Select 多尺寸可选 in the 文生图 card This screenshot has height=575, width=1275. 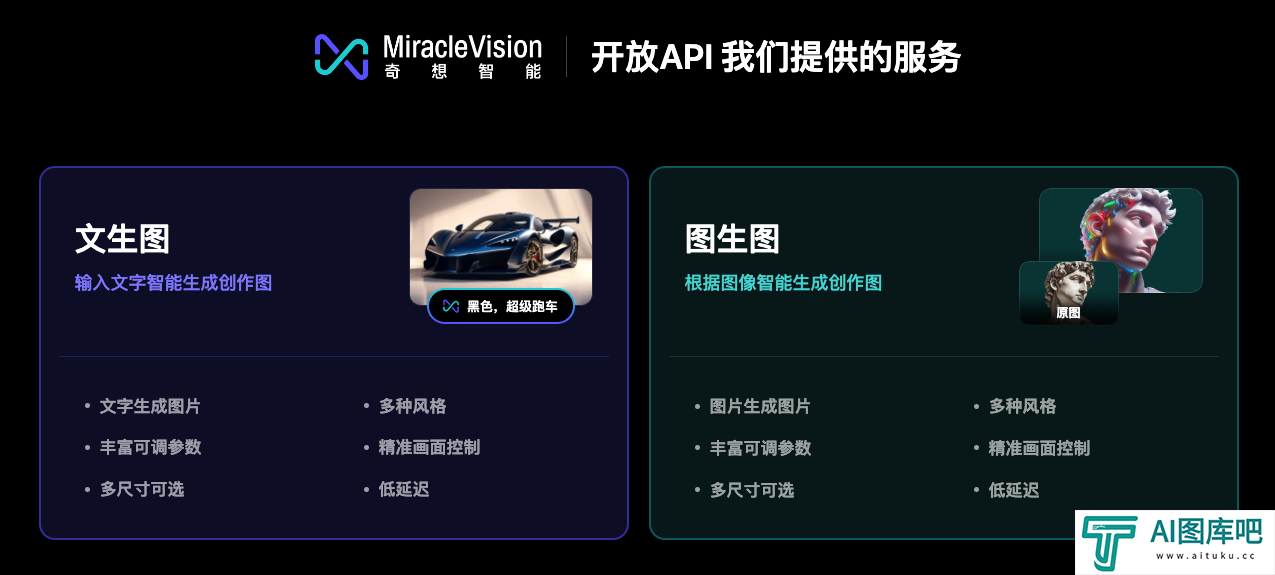[x=141, y=489]
